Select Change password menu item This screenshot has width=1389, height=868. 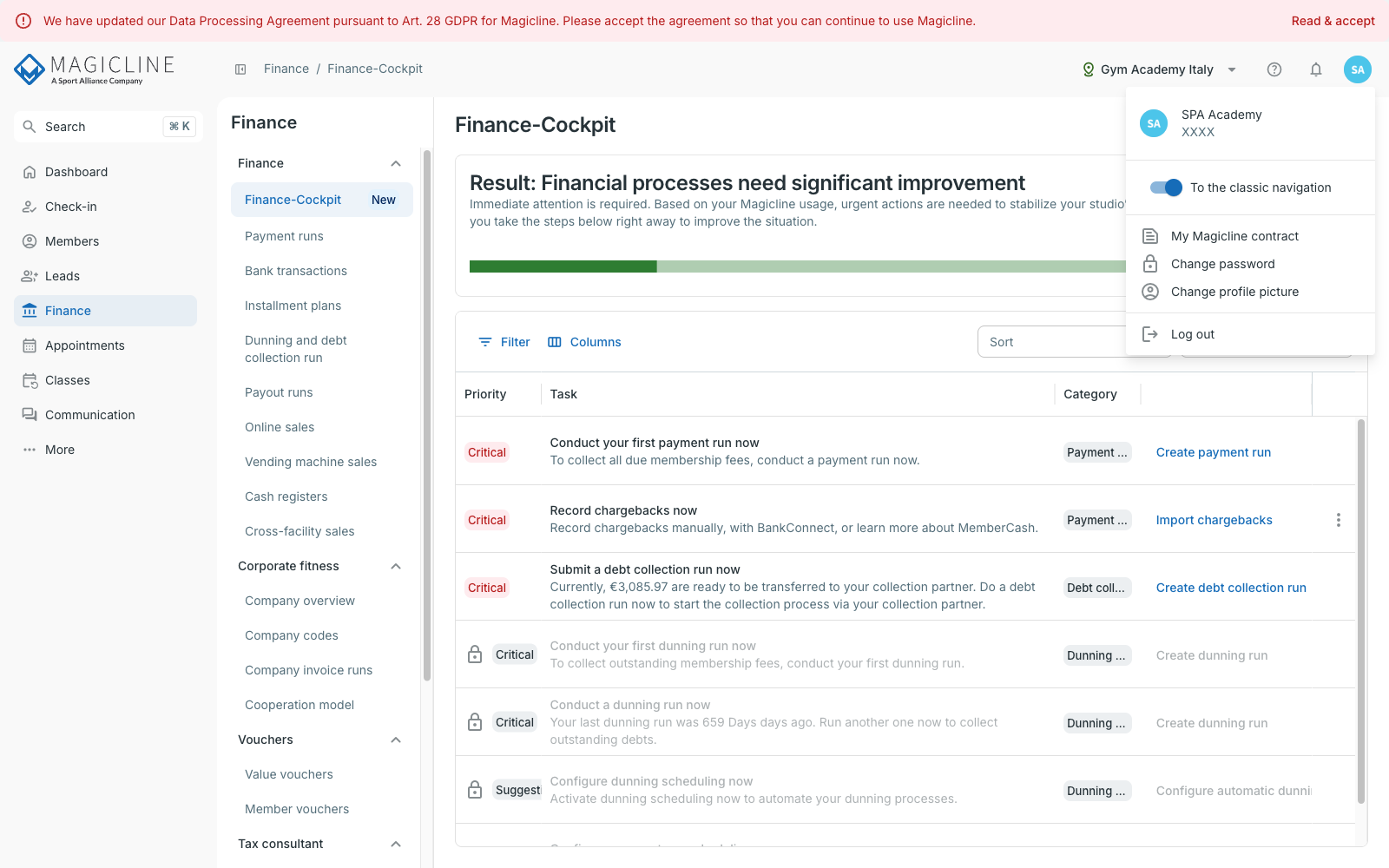coord(1250,264)
